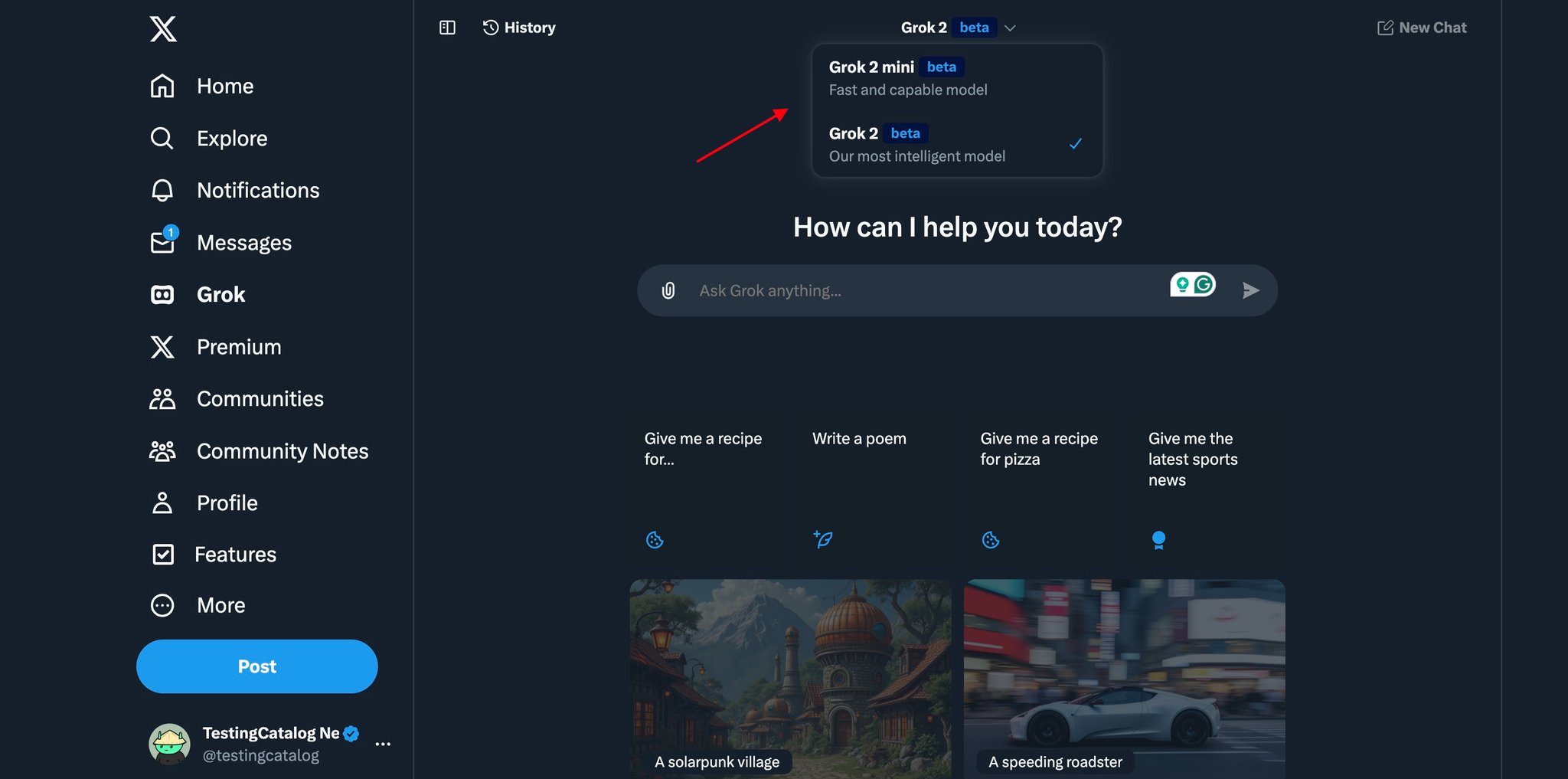Image resolution: width=1568 pixels, height=779 pixels.
Task: Click the New Chat compose icon
Action: [x=1385, y=28]
